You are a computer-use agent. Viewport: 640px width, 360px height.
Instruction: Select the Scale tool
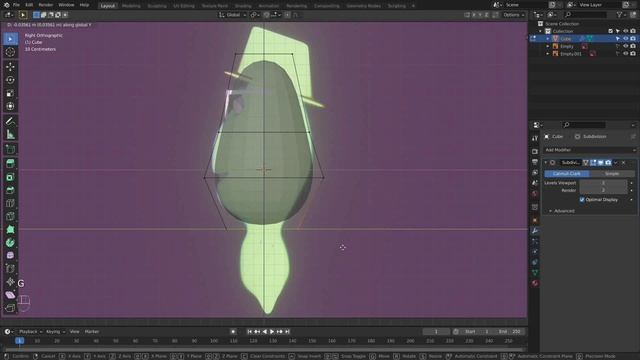(10, 93)
